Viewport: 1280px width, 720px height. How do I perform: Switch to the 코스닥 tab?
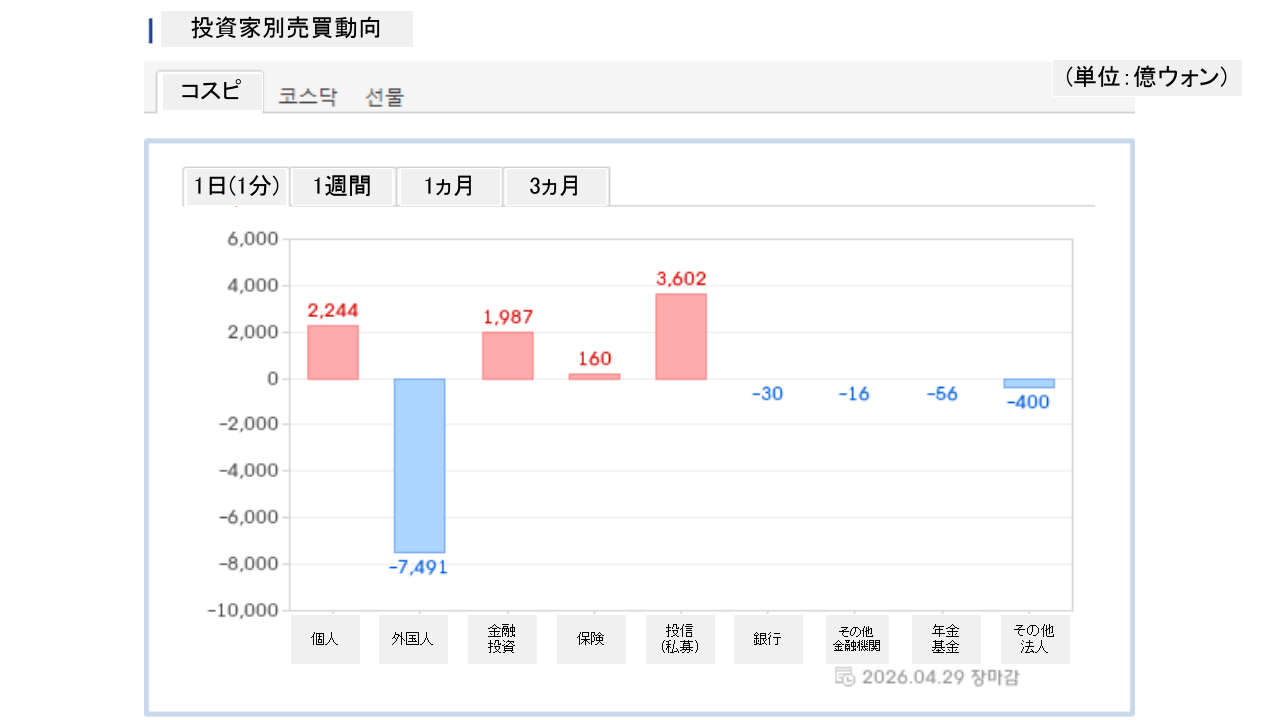point(308,97)
